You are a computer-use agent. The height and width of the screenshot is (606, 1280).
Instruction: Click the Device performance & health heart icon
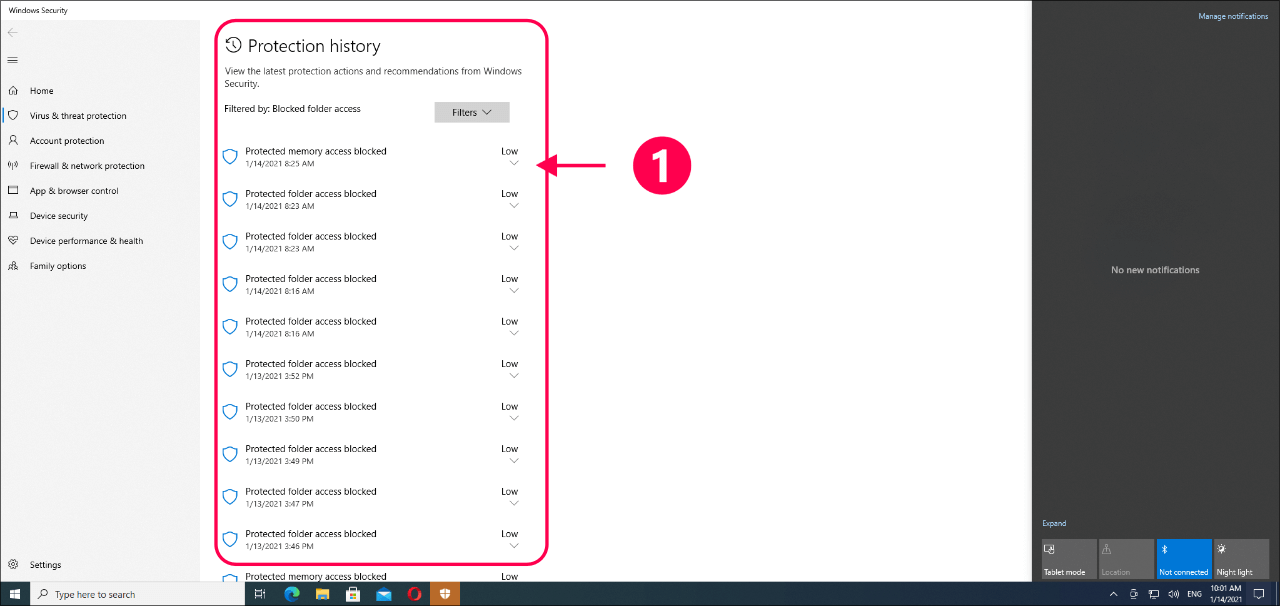tap(13, 241)
